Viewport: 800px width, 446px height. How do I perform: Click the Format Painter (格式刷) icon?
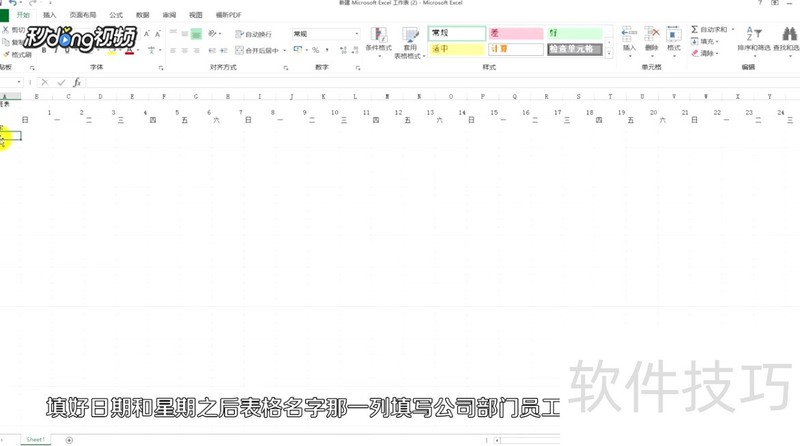tap(6, 54)
